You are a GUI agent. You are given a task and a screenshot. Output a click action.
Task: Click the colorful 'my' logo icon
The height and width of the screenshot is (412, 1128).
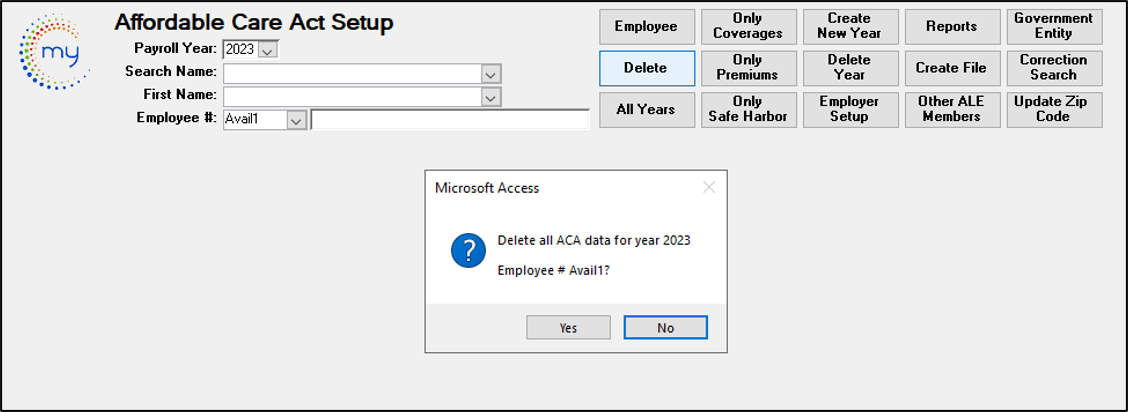click(x=54, y=52)
